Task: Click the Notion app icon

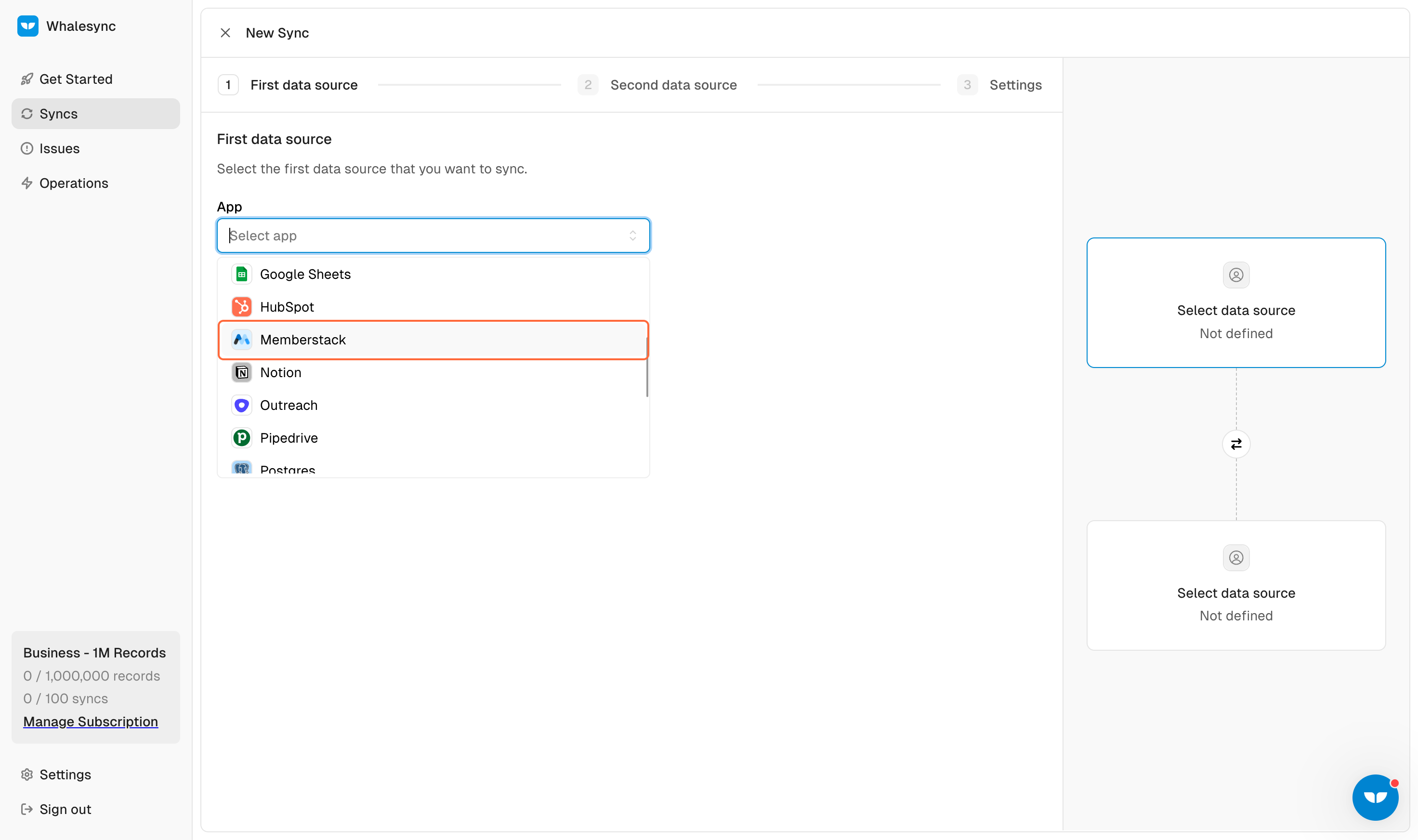Action: tap(242, 372)
